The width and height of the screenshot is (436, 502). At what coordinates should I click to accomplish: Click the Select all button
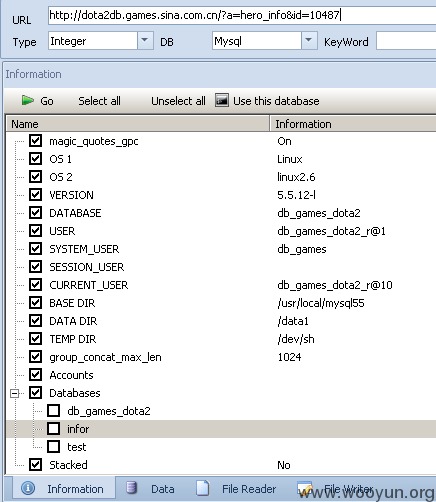click(x=99, y=101)
